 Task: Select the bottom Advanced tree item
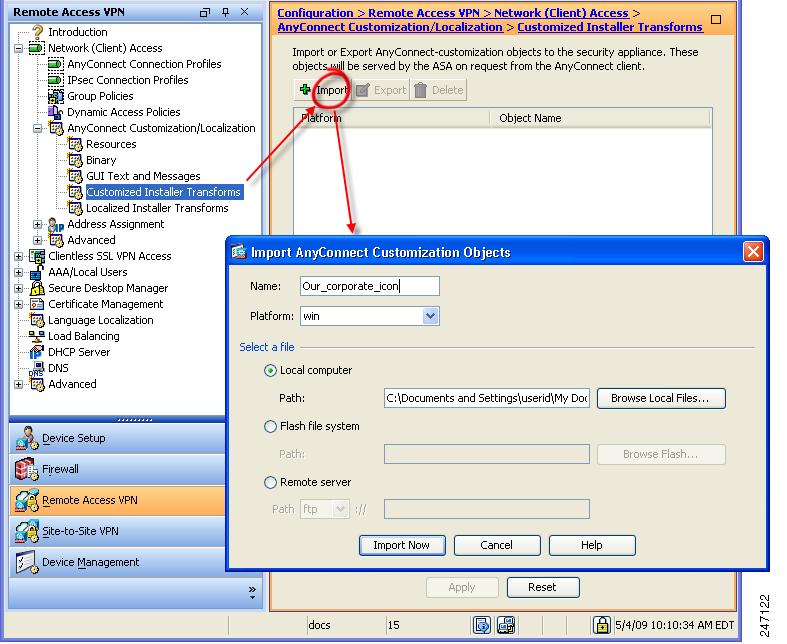coord(72,384)
